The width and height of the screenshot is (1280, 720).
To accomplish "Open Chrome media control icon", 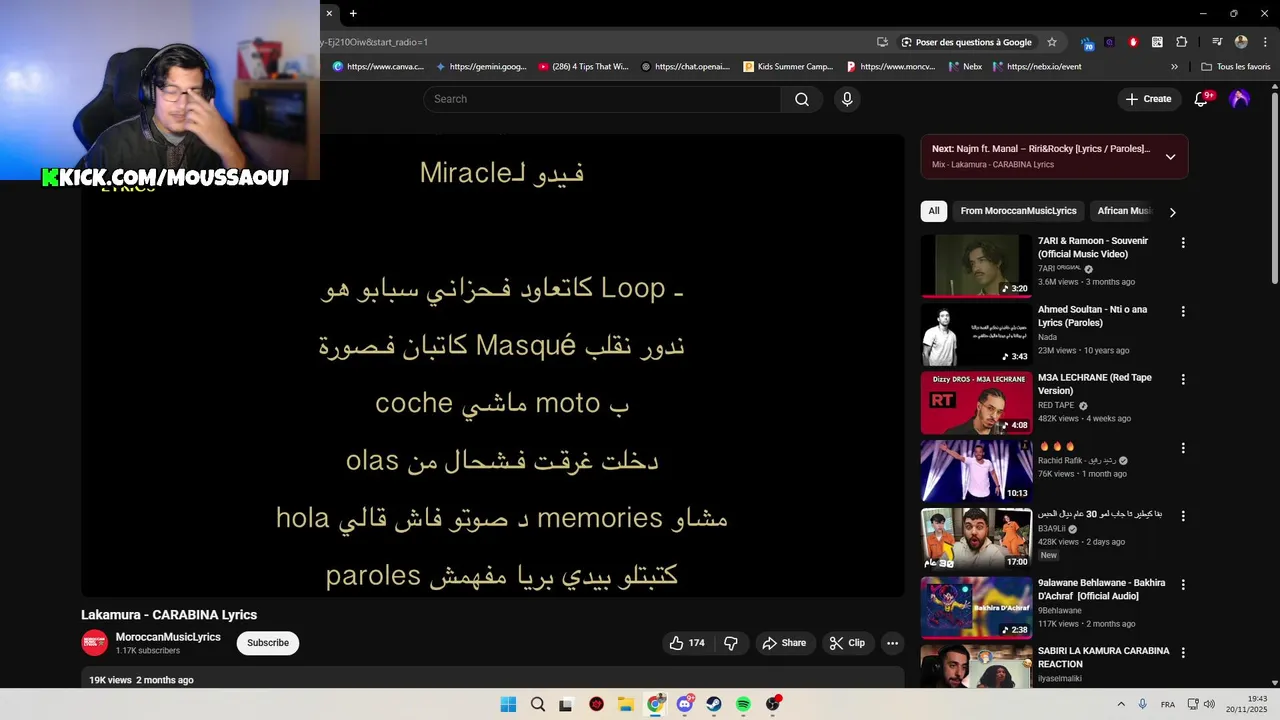I will pyautogui.click(x=1217, y=42).
